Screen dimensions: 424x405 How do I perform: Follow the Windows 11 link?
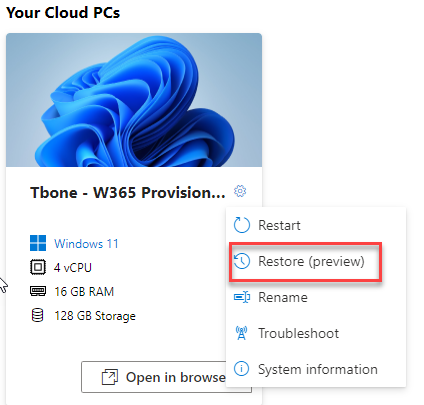coord(86,244)
